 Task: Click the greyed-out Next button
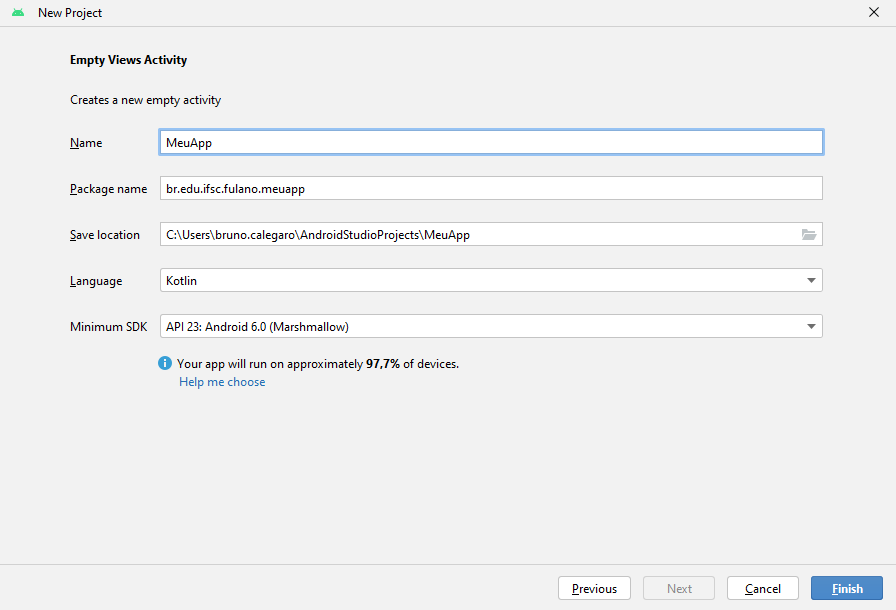pyautogui.click(x=679, y=589)
